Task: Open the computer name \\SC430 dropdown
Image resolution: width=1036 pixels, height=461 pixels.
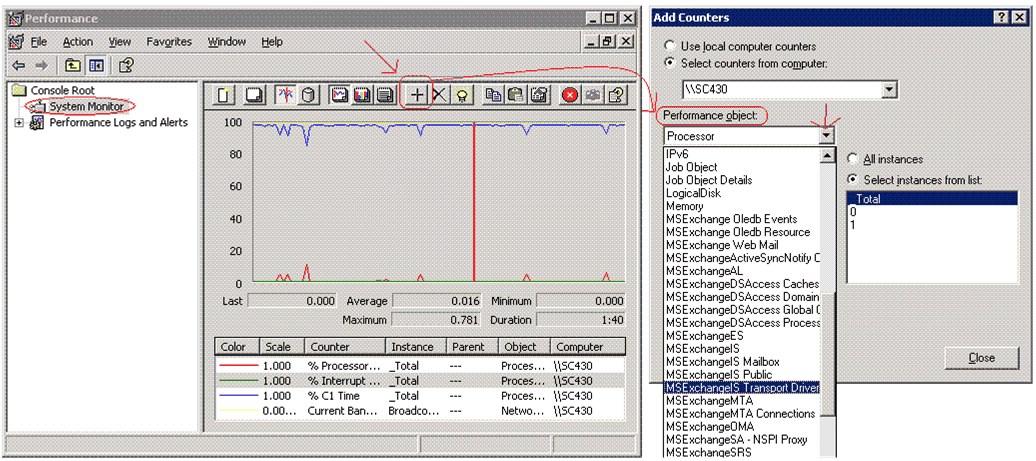Action: coord(889,90)
